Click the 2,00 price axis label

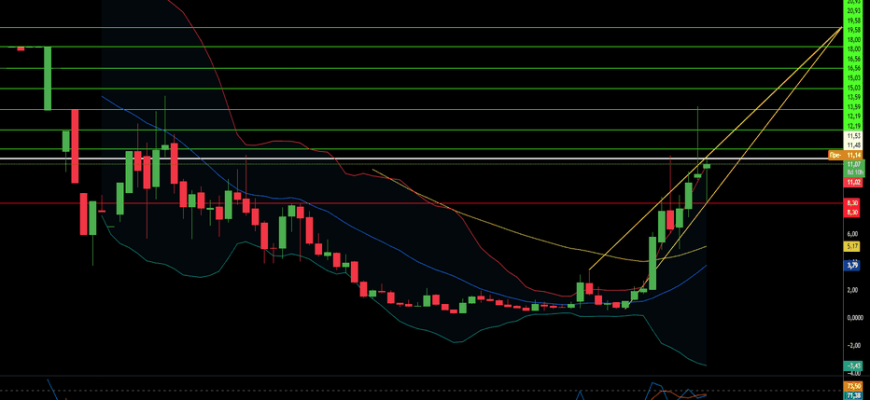(x=854, y=290)
